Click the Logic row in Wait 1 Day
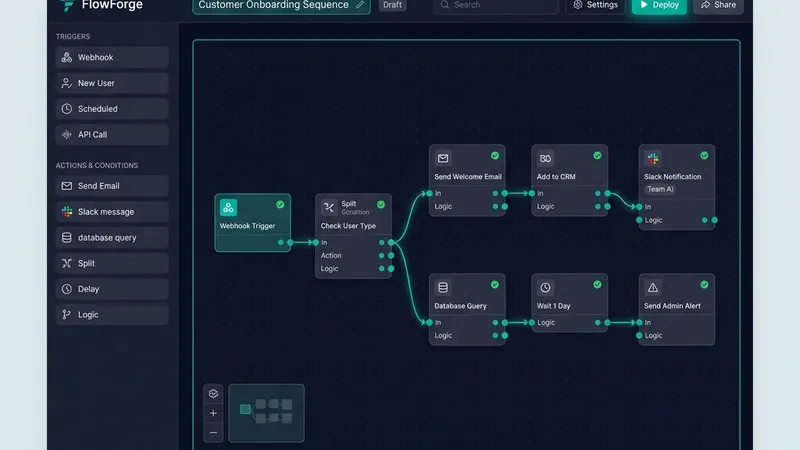 pyautogui.click(x=570, y=322)
